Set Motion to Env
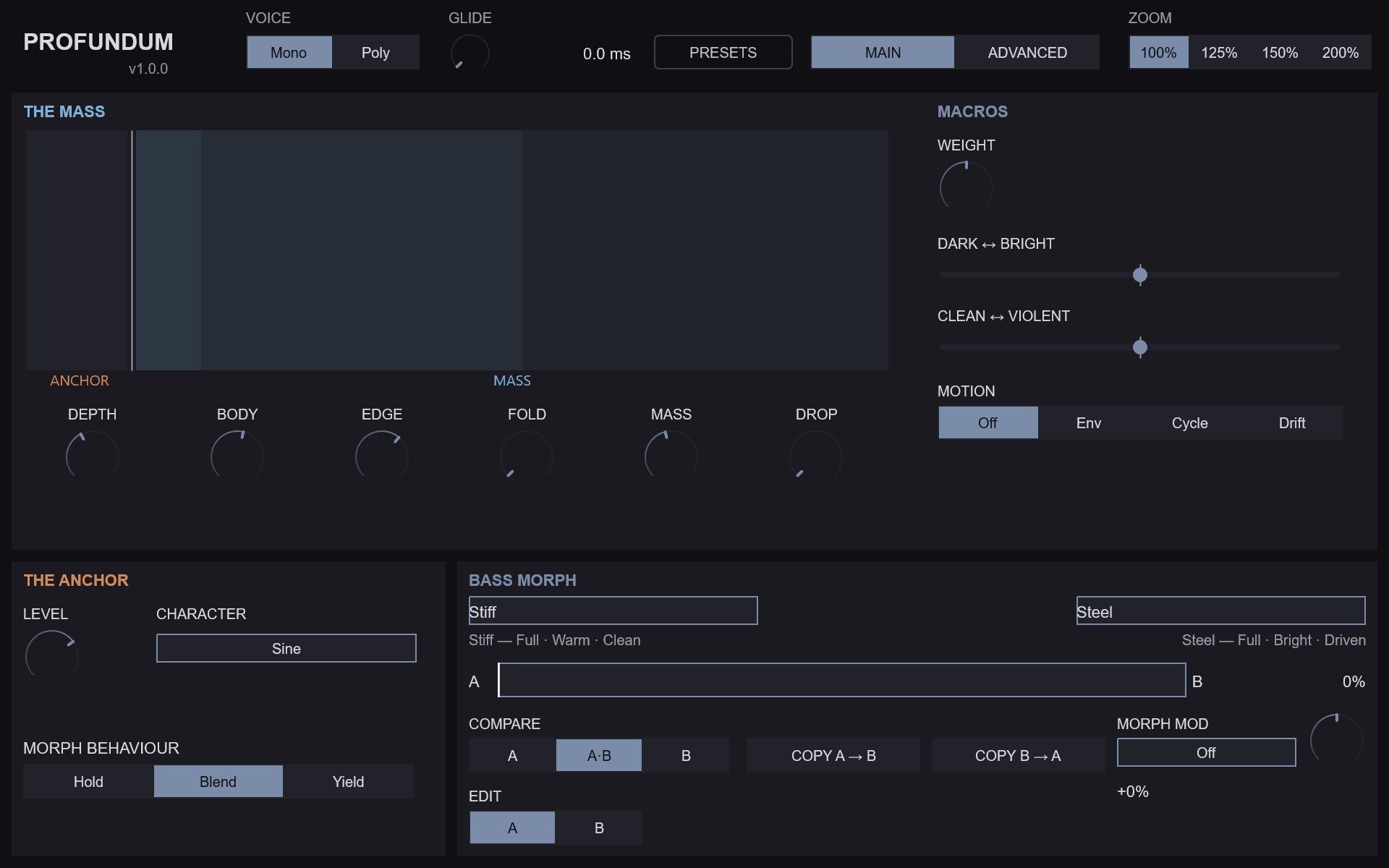 (1089, 423)
